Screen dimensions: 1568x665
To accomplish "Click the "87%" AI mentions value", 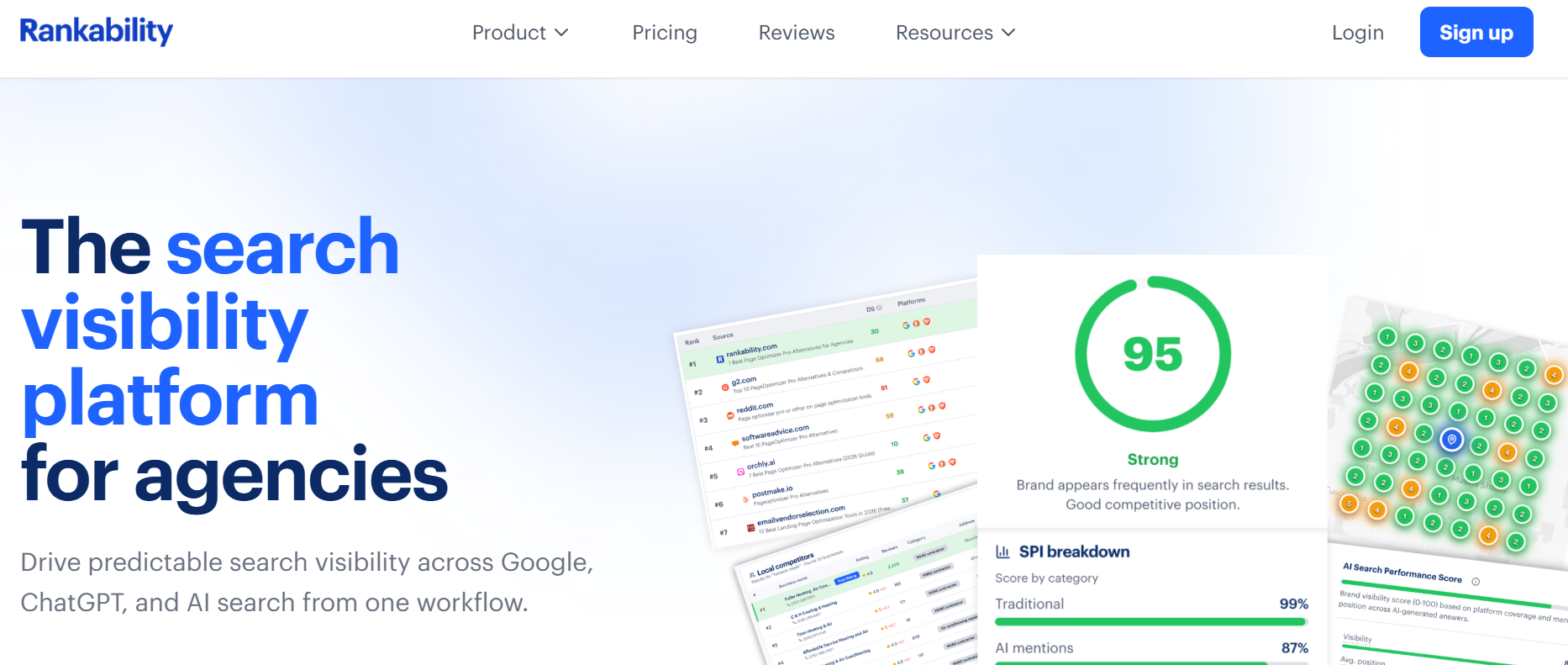I will pyautogui.click(x=1294, y=648).
